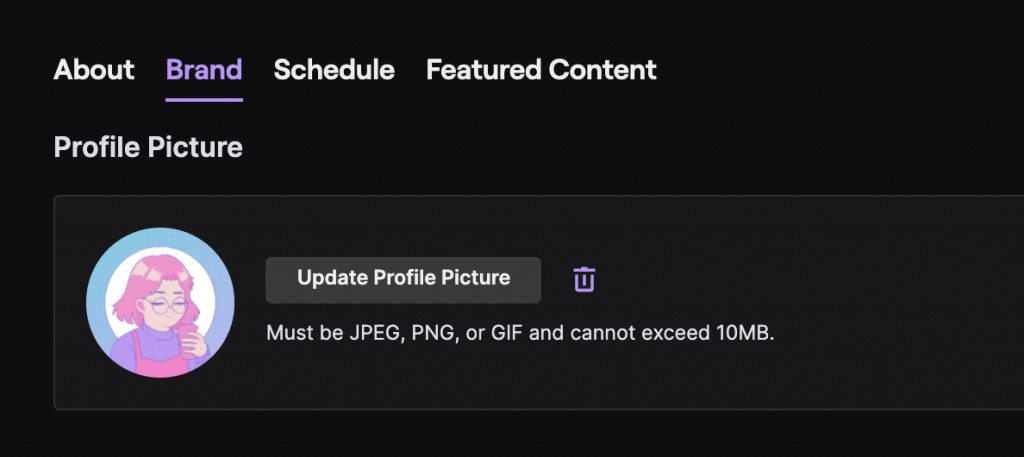
Task: Click the Update Profile Picture button
Action: coord(403,279)
